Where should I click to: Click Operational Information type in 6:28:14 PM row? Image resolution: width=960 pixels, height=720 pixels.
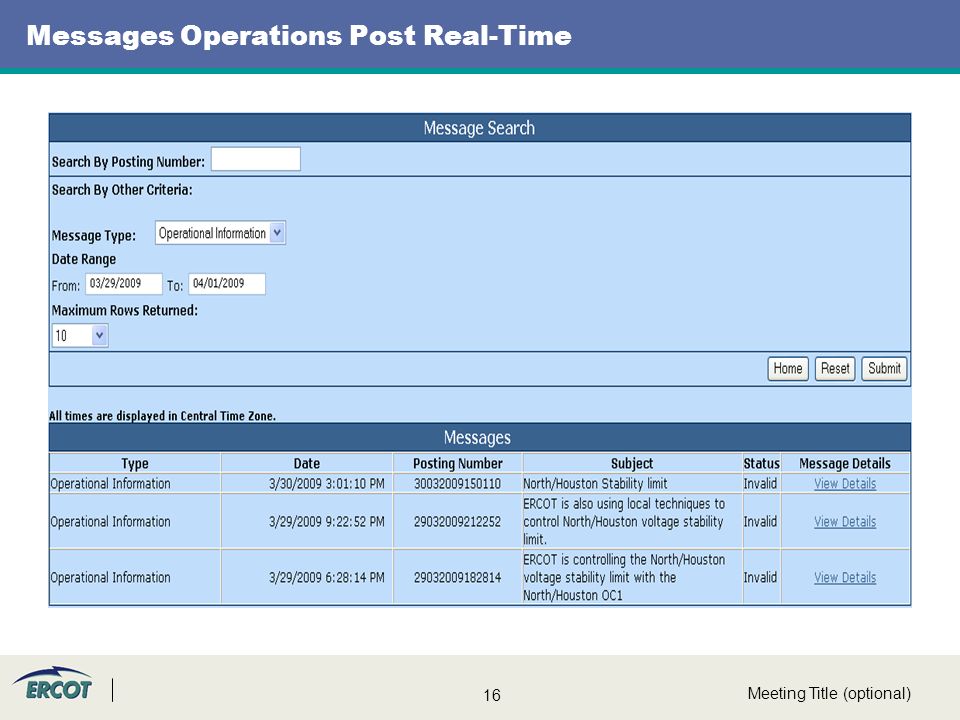(x=110, y=577)
